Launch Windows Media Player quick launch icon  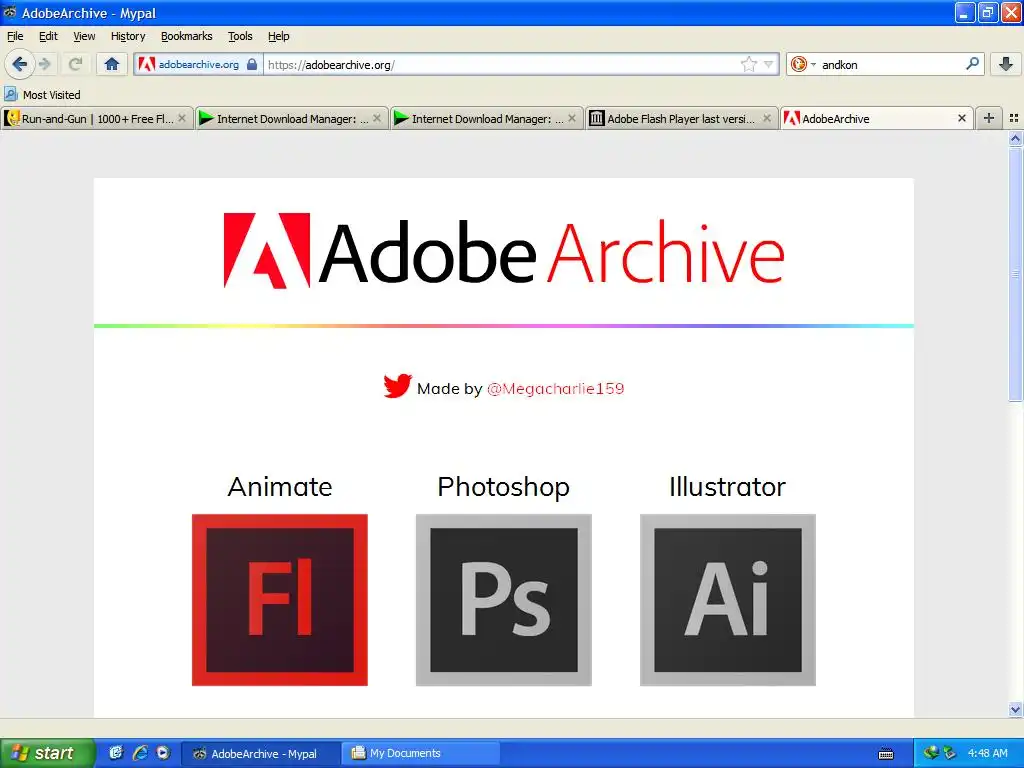pyautogui.click(x=163, y=753)
